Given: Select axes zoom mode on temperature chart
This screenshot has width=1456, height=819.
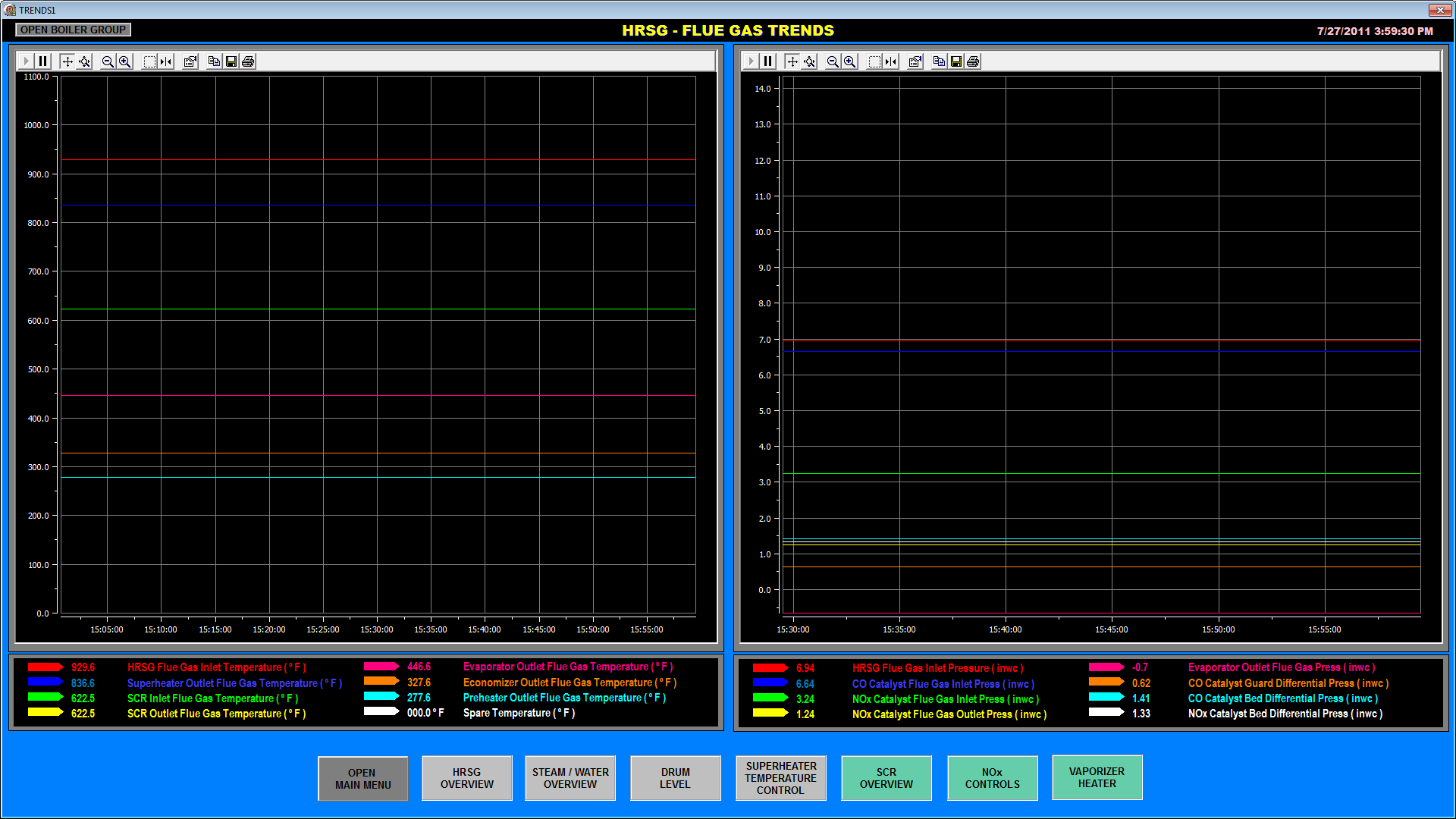Looking at the screenshot, I should coord(85,61).
